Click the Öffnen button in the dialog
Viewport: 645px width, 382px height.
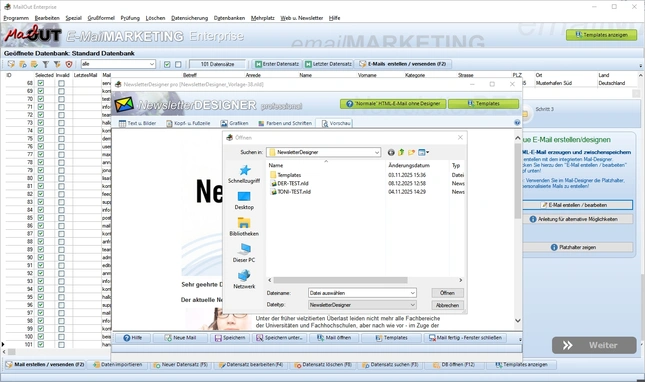click(448, 293)
